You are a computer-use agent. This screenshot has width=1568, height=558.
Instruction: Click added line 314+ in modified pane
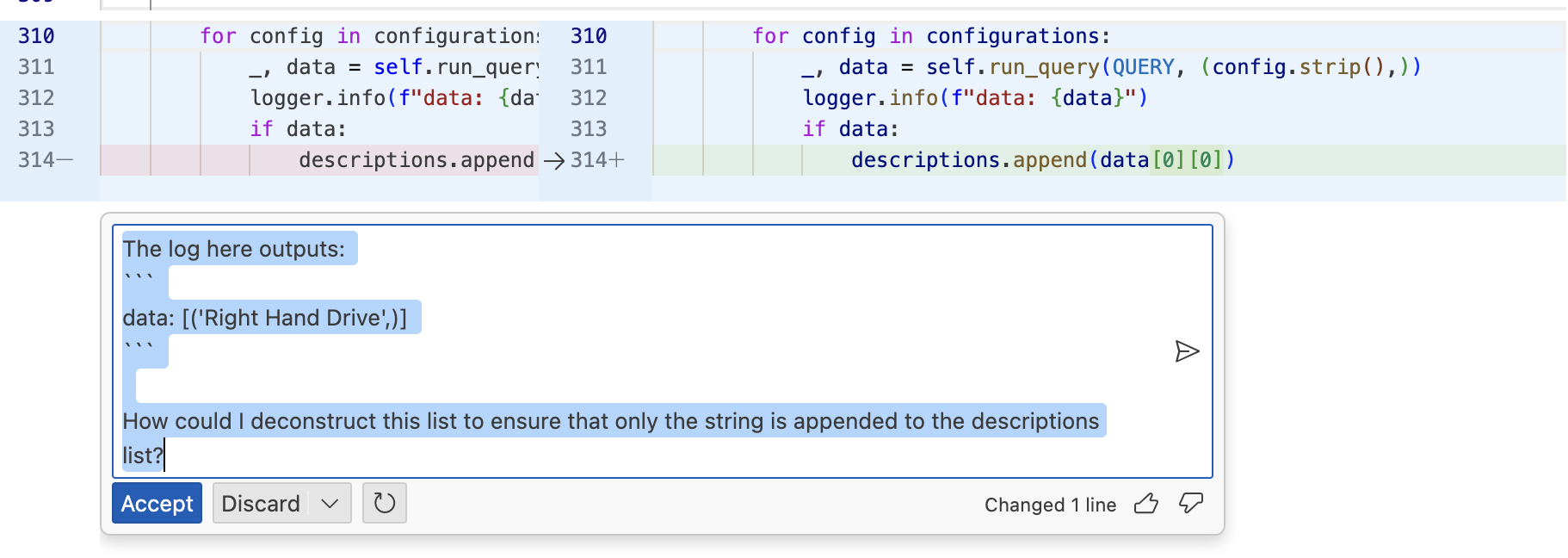click(x=597, y=160)
